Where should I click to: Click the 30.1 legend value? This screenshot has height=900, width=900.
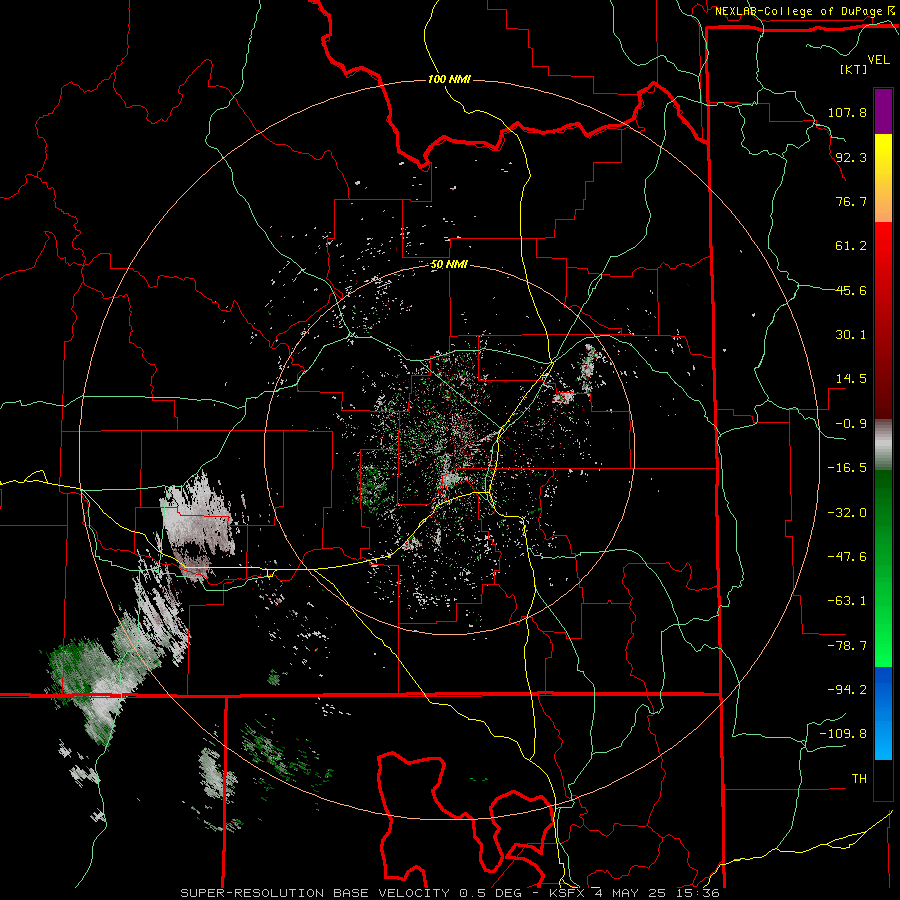pyautogui.click(x=851, y=335)
